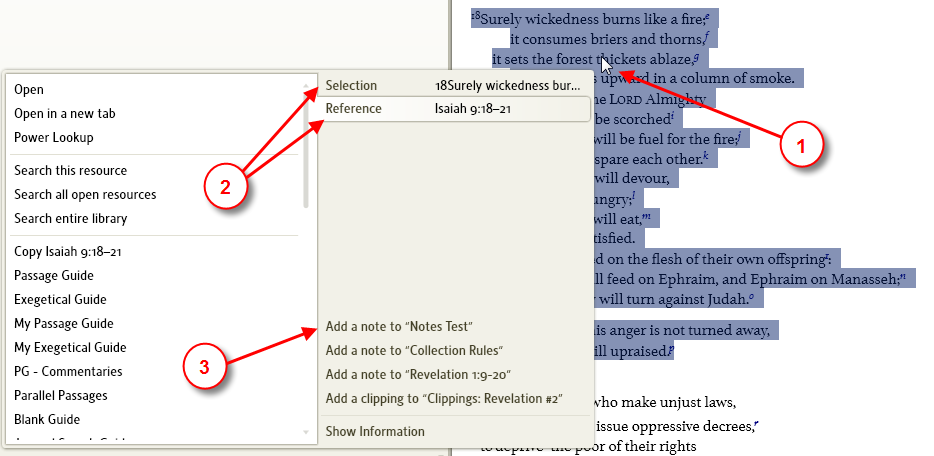This screenshot has height=456, width=934.
Task: Click footnote marker after "briers and thorns"
Action: (706, 37)
